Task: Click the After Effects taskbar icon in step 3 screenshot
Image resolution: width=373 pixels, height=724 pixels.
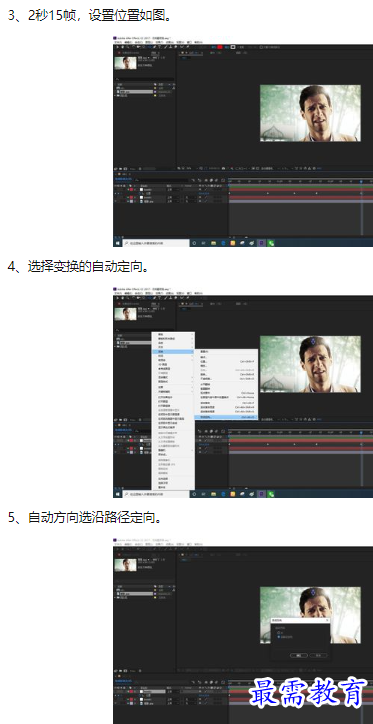Action: (x=261, y=243)
